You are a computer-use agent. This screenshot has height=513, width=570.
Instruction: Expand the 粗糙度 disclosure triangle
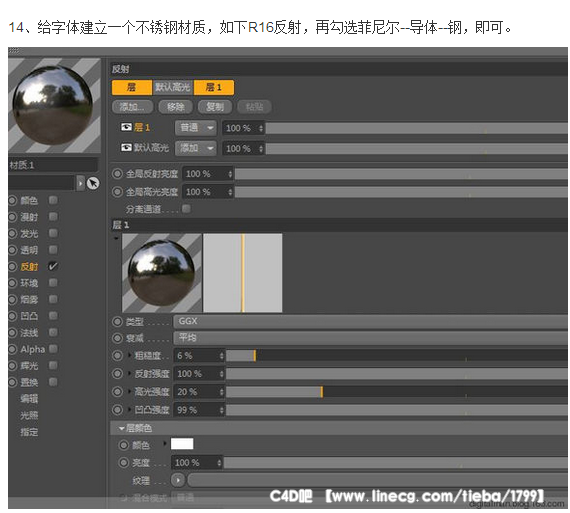[129, 355]
